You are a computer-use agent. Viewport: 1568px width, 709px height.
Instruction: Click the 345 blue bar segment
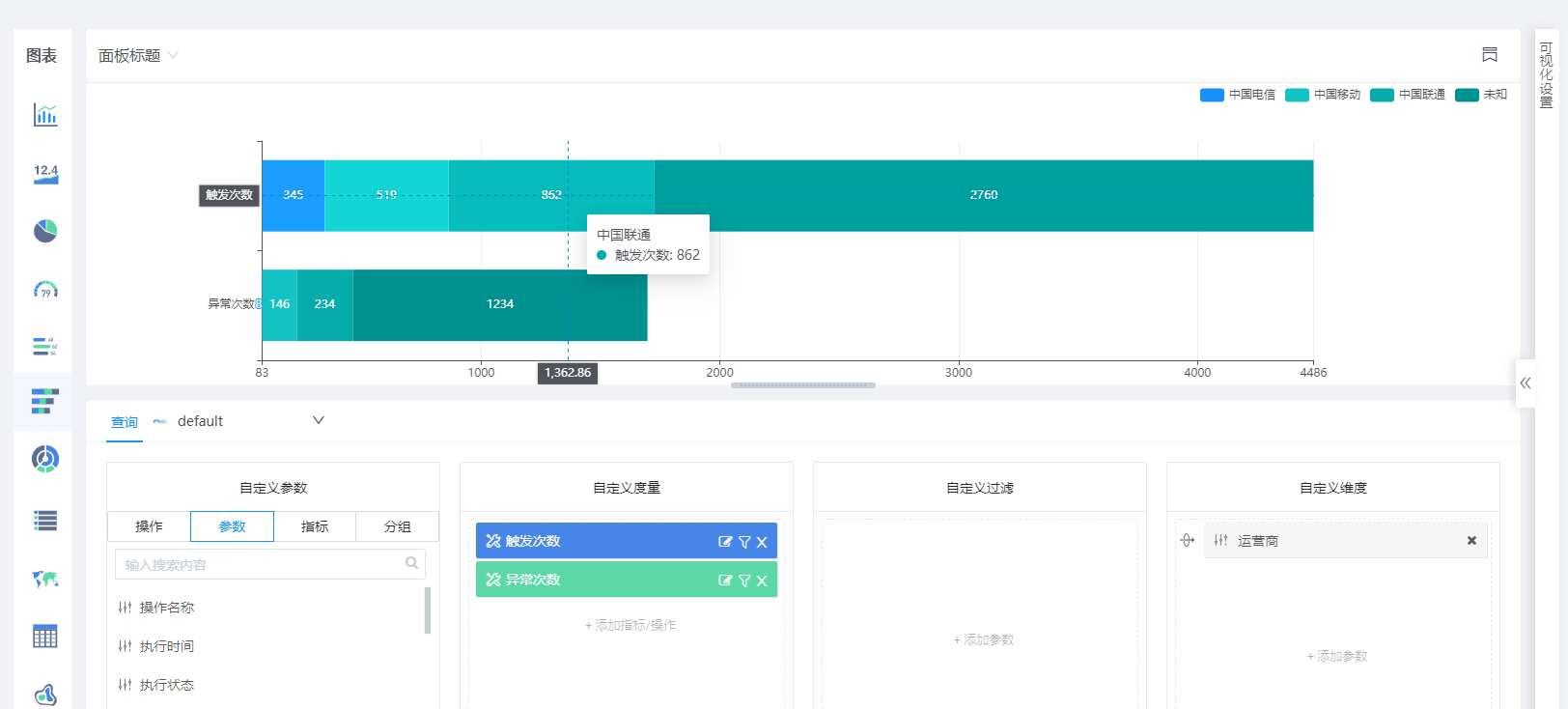point(294,195)
